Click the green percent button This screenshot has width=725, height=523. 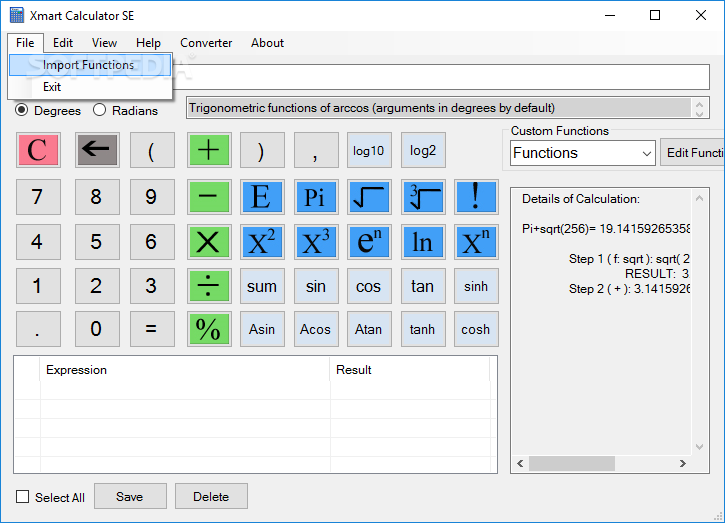(x=209, y=329)
